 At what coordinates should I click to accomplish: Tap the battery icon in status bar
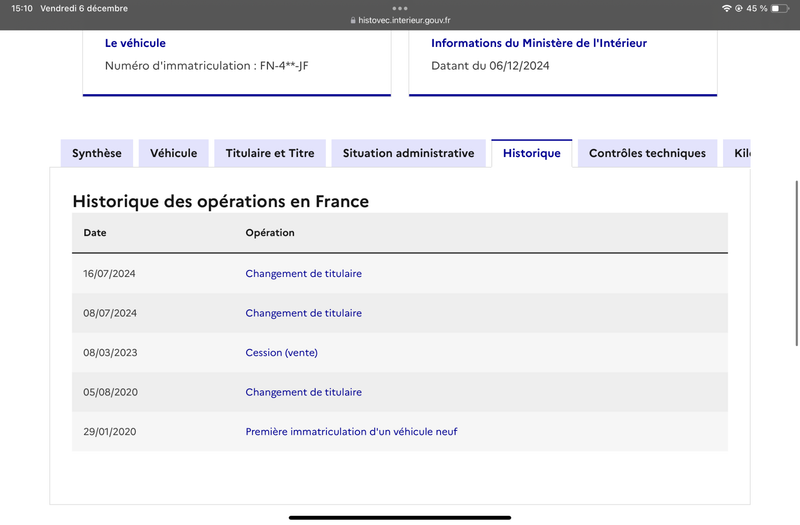pos(780,8)
